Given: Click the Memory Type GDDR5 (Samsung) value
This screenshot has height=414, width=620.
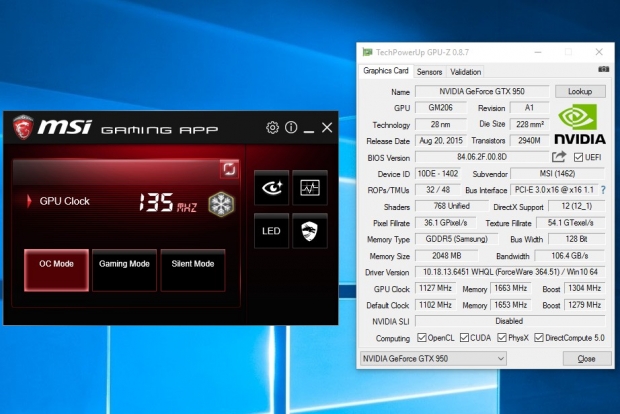Looking at the screenshot, I should (x=456, y=239).
